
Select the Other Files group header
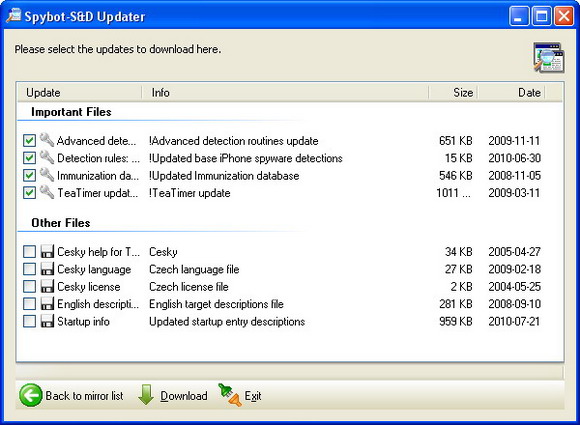(x=61, y=223)
